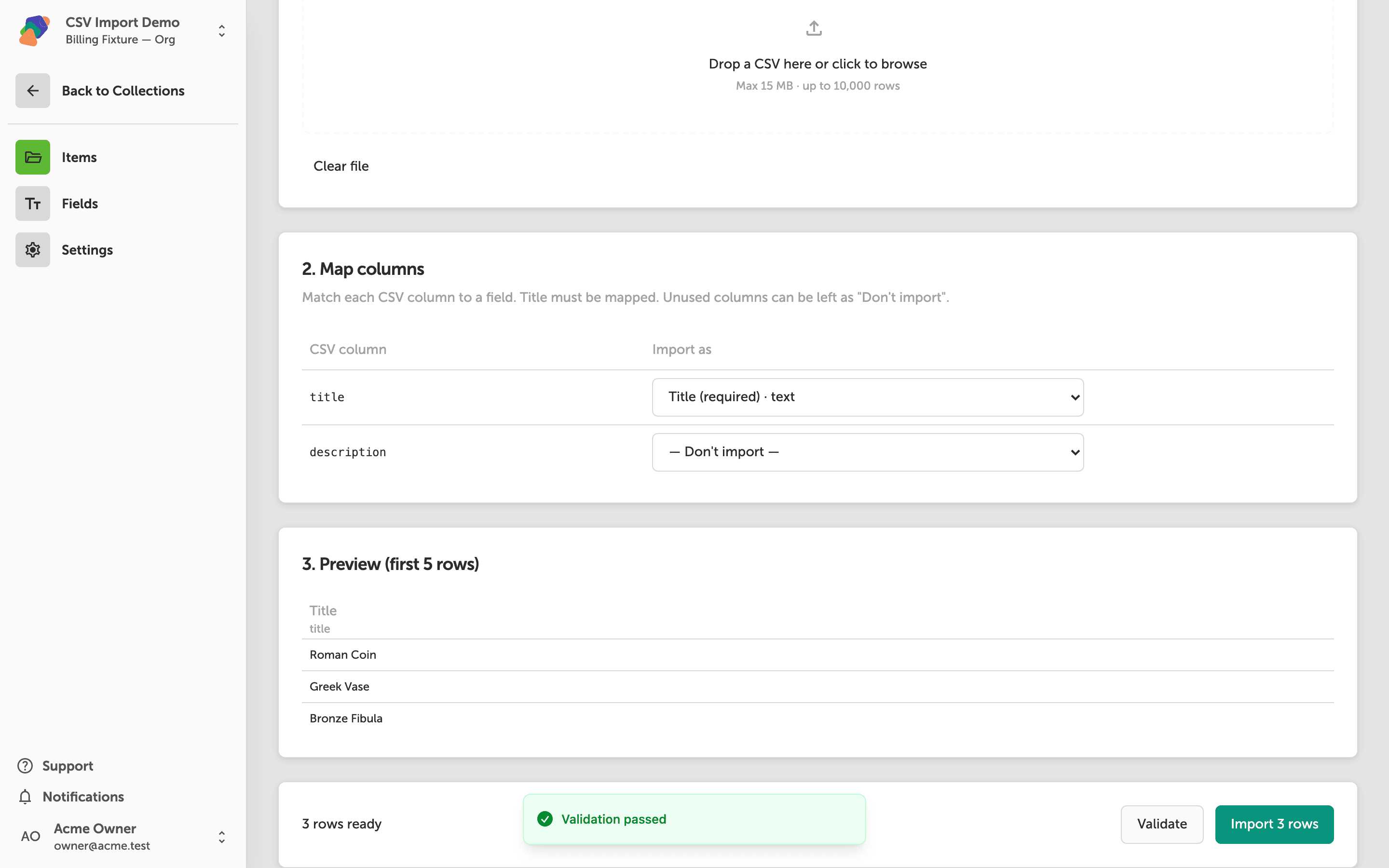The image size is (1389, 868).
Task: Click owner@acme.test email text
Action: point(102,846)
